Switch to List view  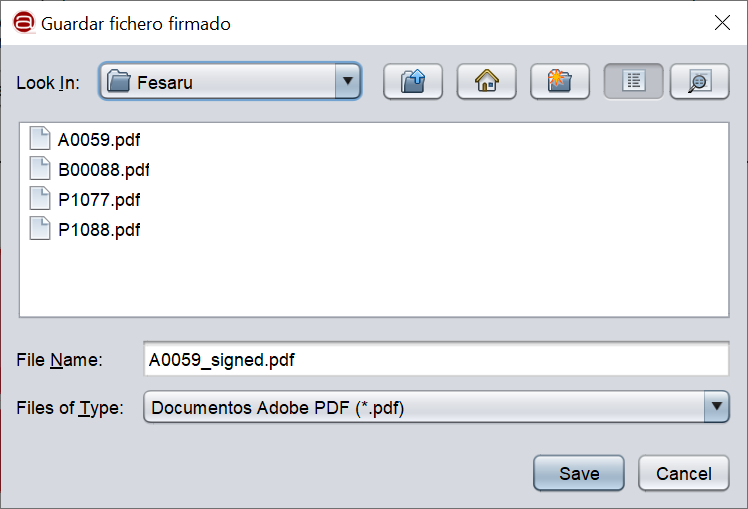pyautogui.click(x=633, y=82)
